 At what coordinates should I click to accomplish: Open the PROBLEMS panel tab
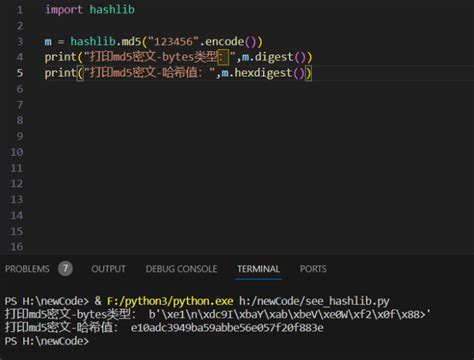coord(27,269)
